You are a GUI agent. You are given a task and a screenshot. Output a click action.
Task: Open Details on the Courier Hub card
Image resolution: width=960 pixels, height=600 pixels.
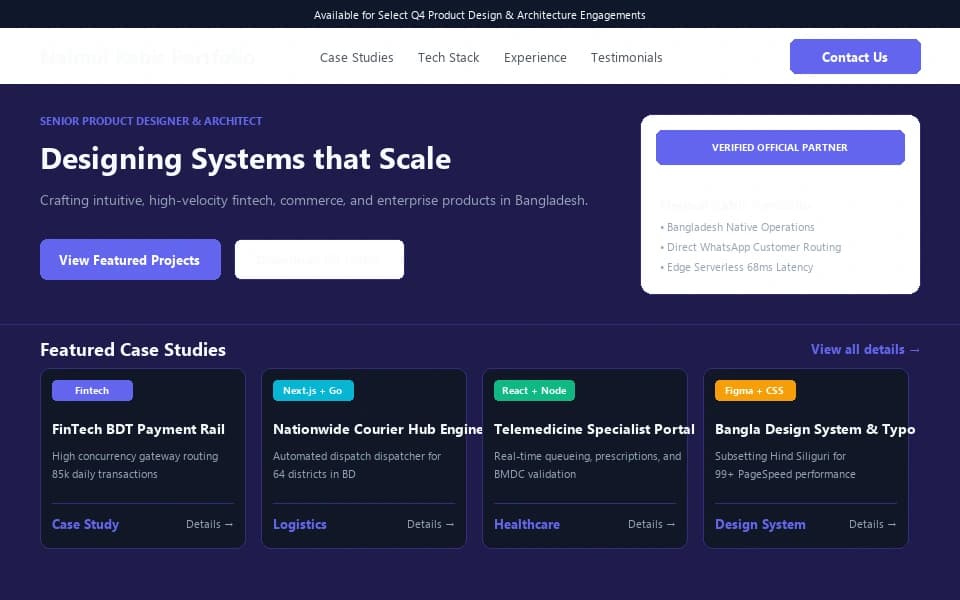coord(430,524)
